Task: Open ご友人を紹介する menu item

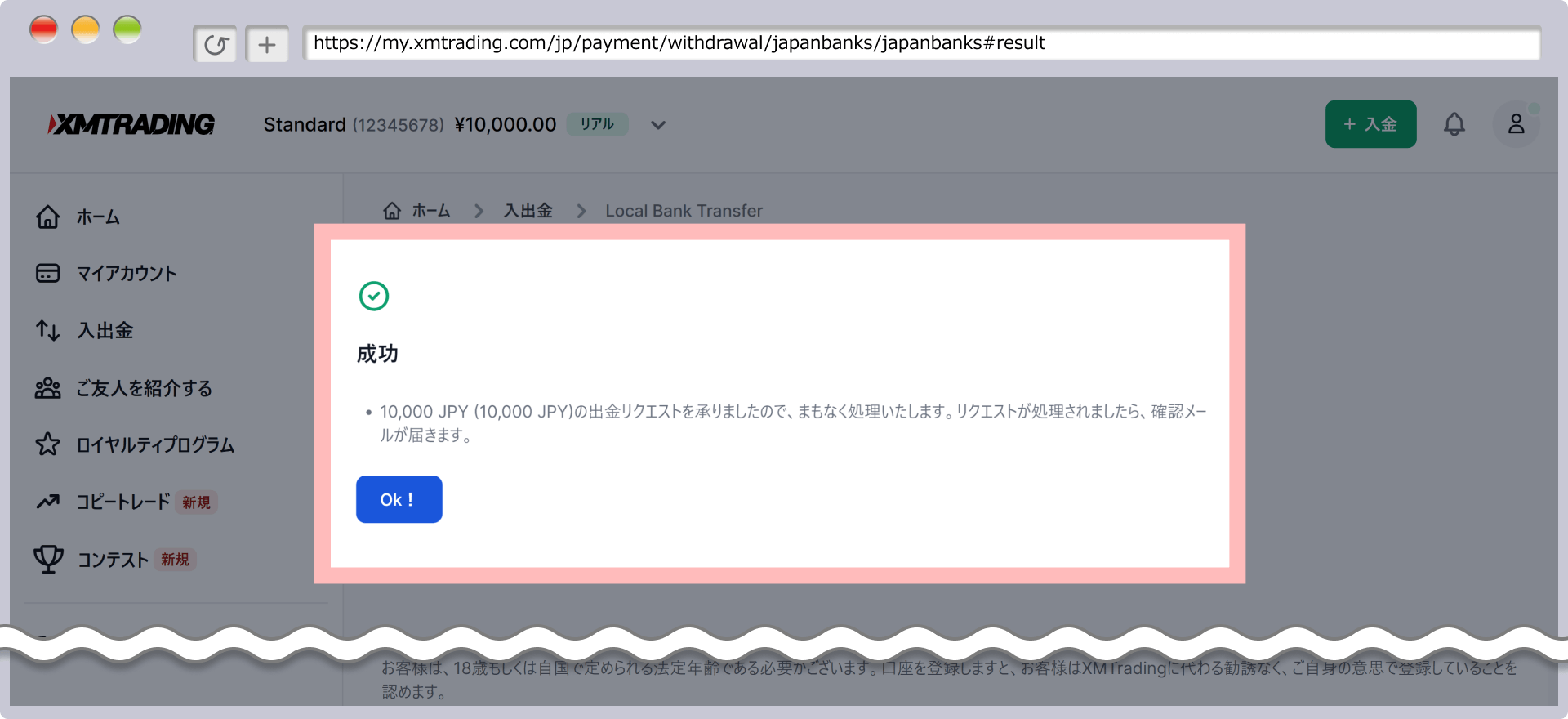Action: point(144,388)
